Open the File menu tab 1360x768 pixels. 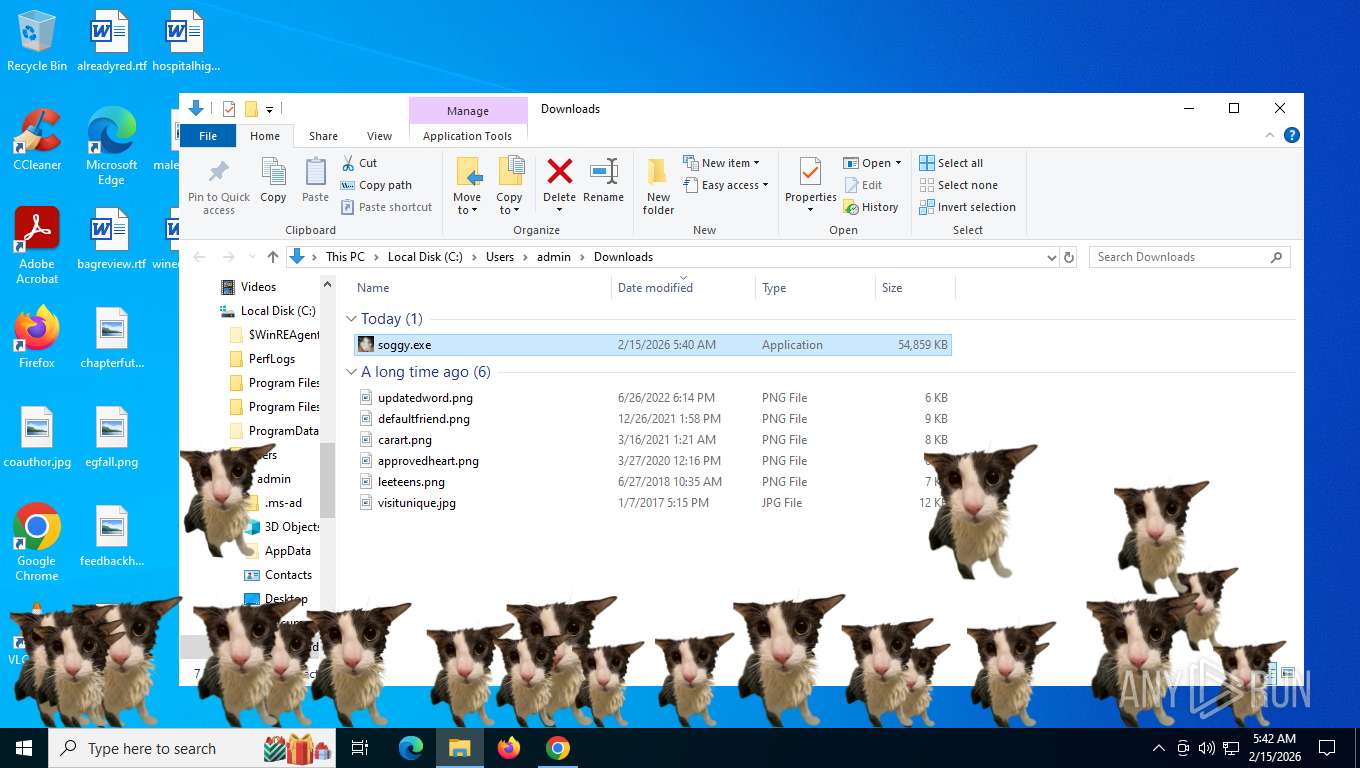(x=208, y=136)
